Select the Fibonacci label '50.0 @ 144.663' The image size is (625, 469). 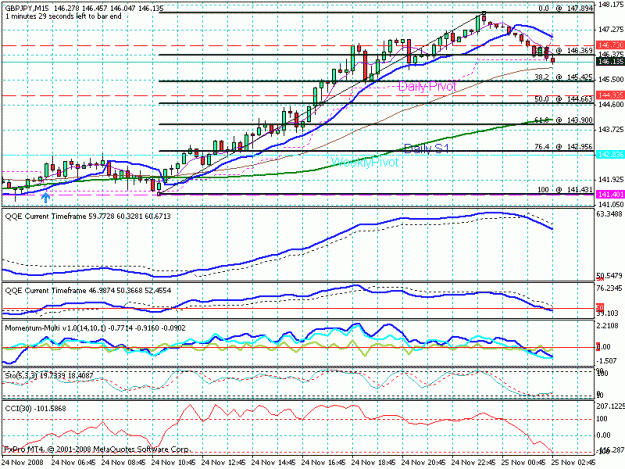pos(564,99)
